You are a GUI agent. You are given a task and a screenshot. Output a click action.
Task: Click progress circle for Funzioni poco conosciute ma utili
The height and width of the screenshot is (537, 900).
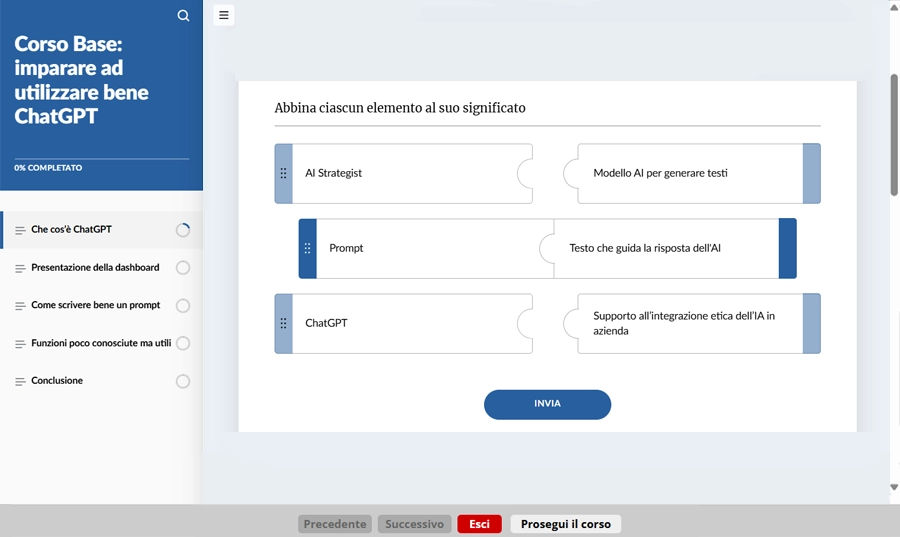pos(183,343)
